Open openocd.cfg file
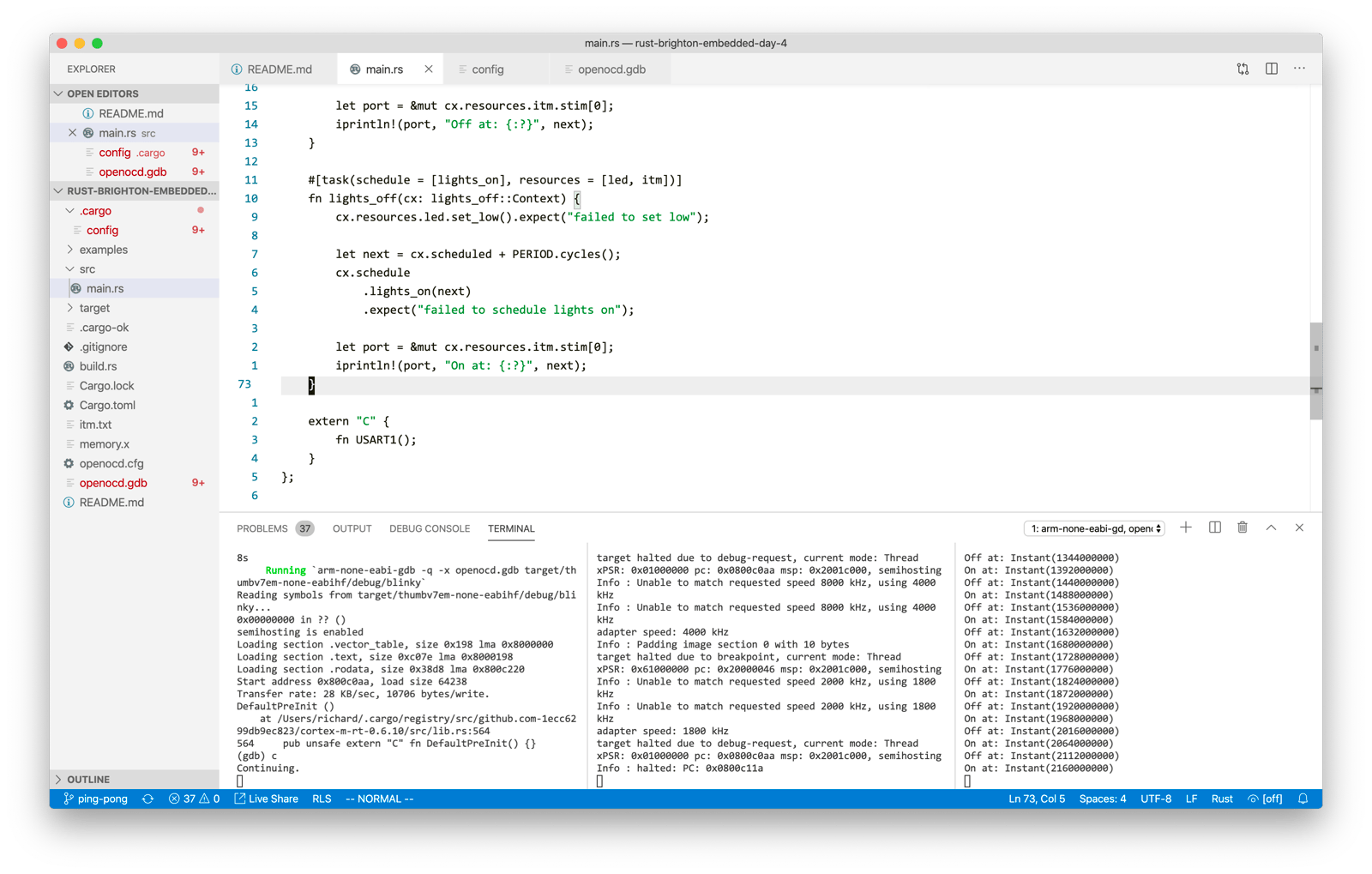 point(134,463)
